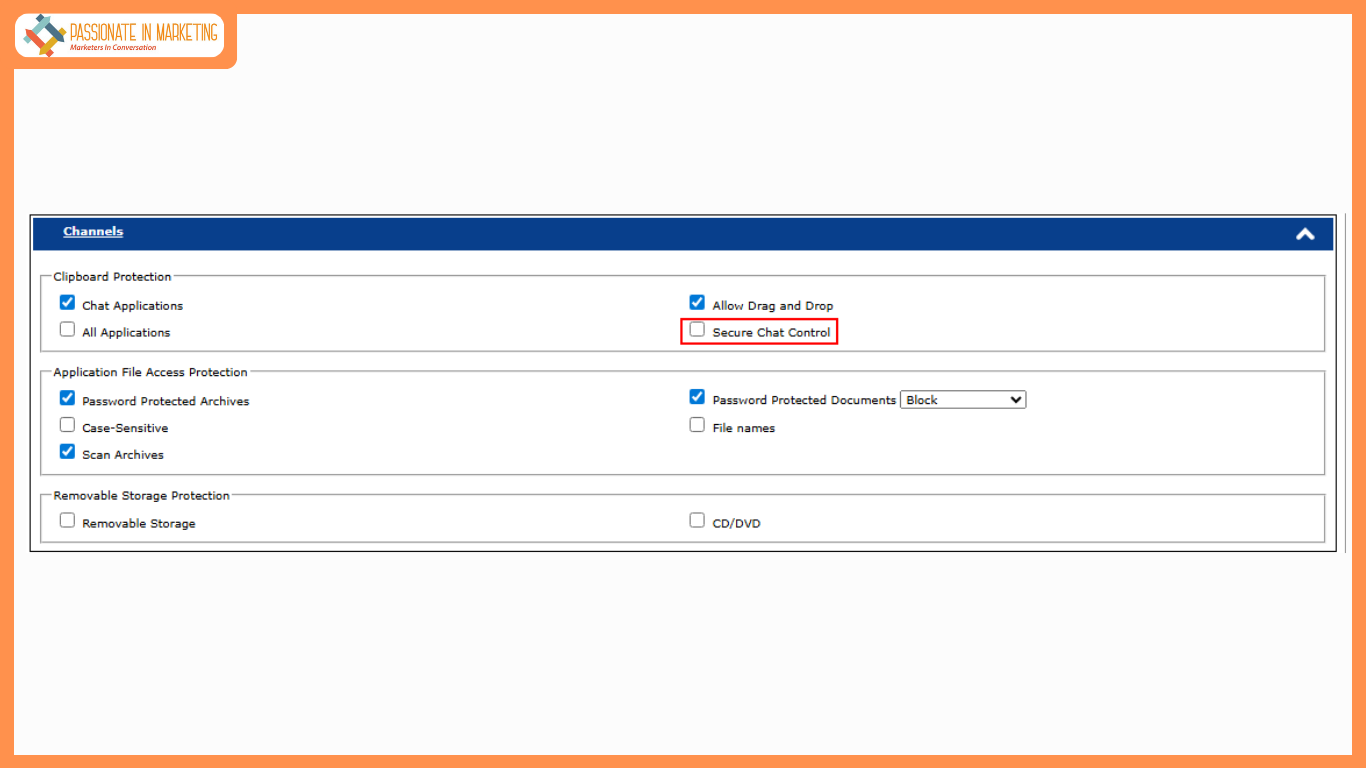Tick the Secure Chat Control checkbox
This screenshot has width=1366, height=768.
tap(697, 329)
